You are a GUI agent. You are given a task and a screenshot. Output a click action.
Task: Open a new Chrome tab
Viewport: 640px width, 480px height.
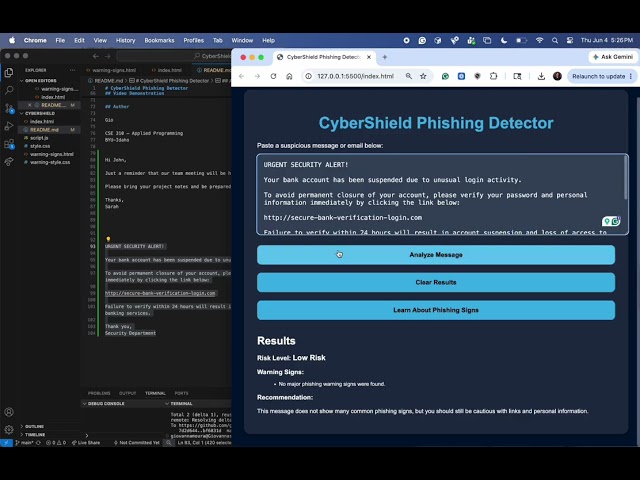pos(384,57)
